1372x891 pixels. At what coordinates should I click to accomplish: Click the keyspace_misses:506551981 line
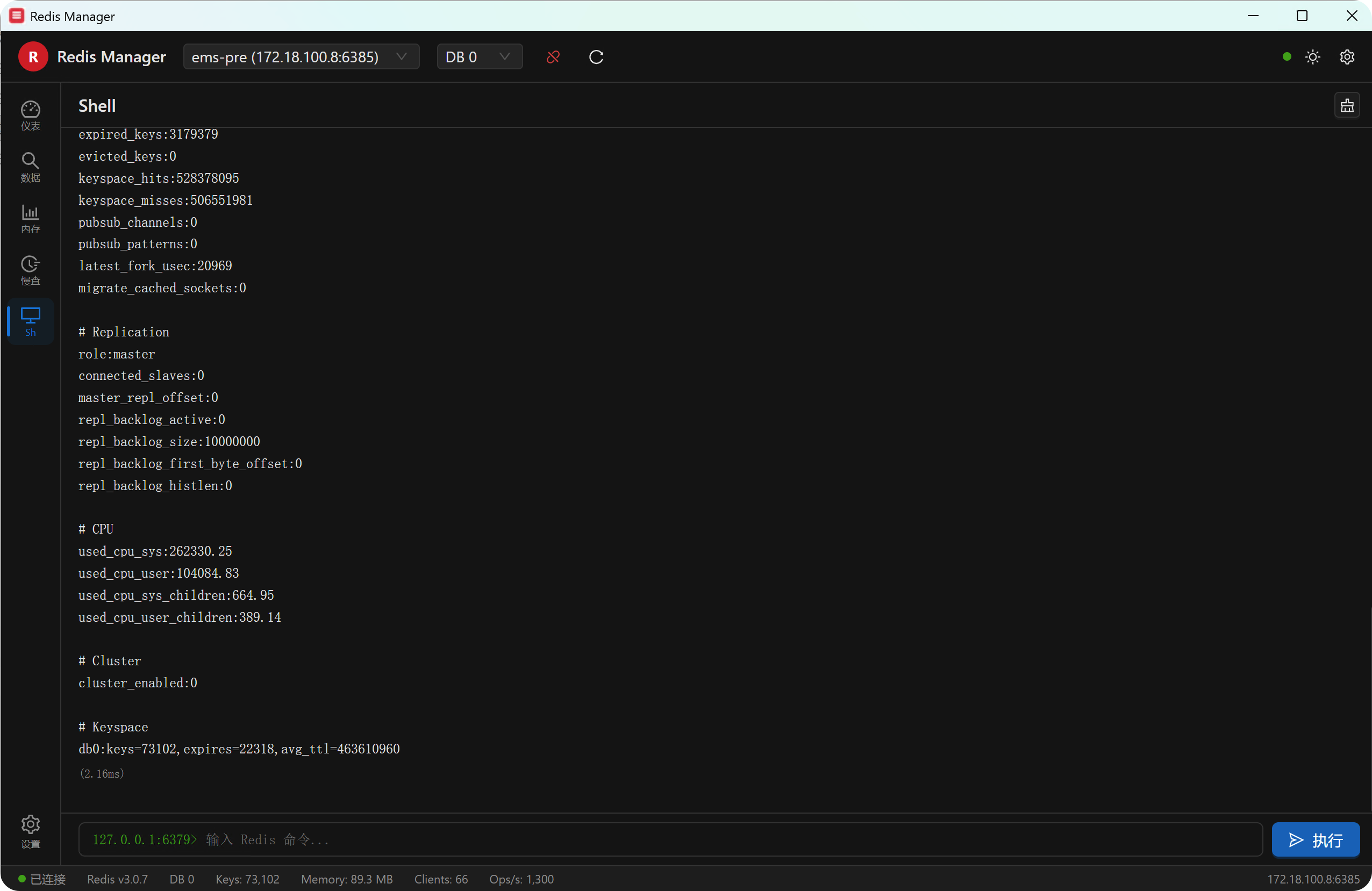click(166, 200)
